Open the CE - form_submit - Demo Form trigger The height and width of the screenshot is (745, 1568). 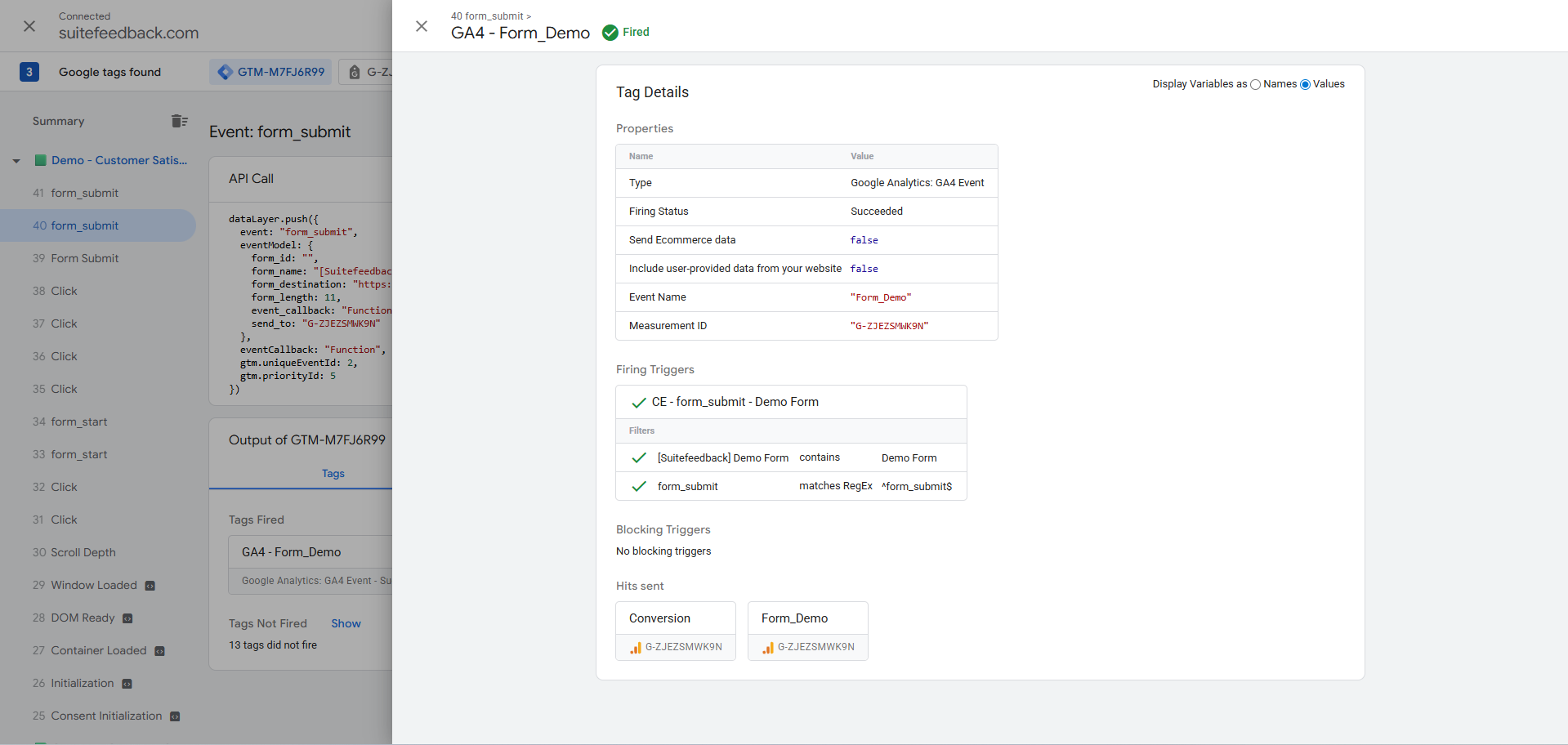(735, 402)
